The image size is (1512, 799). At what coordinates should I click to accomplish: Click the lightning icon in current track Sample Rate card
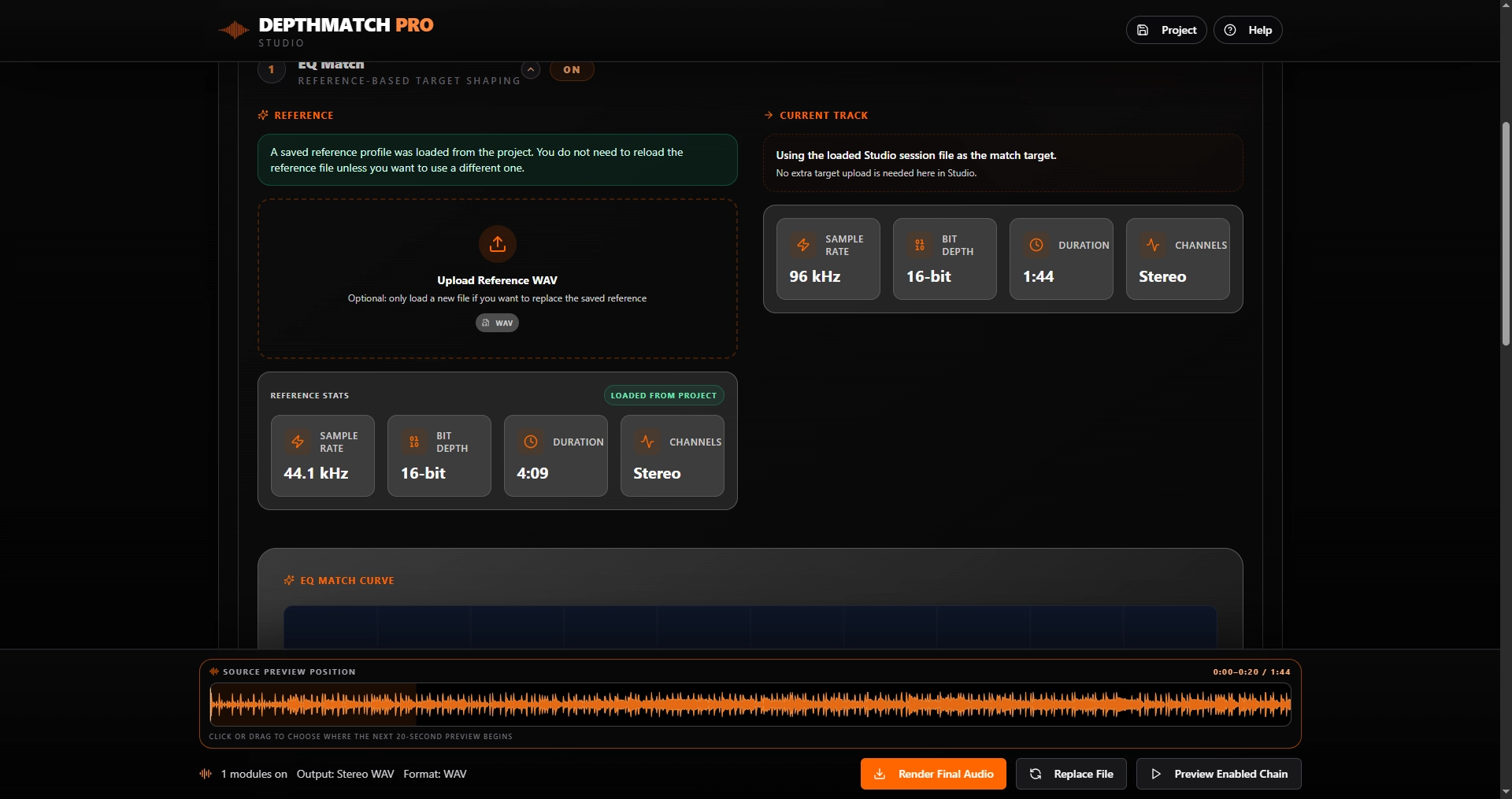click(803, 245)
